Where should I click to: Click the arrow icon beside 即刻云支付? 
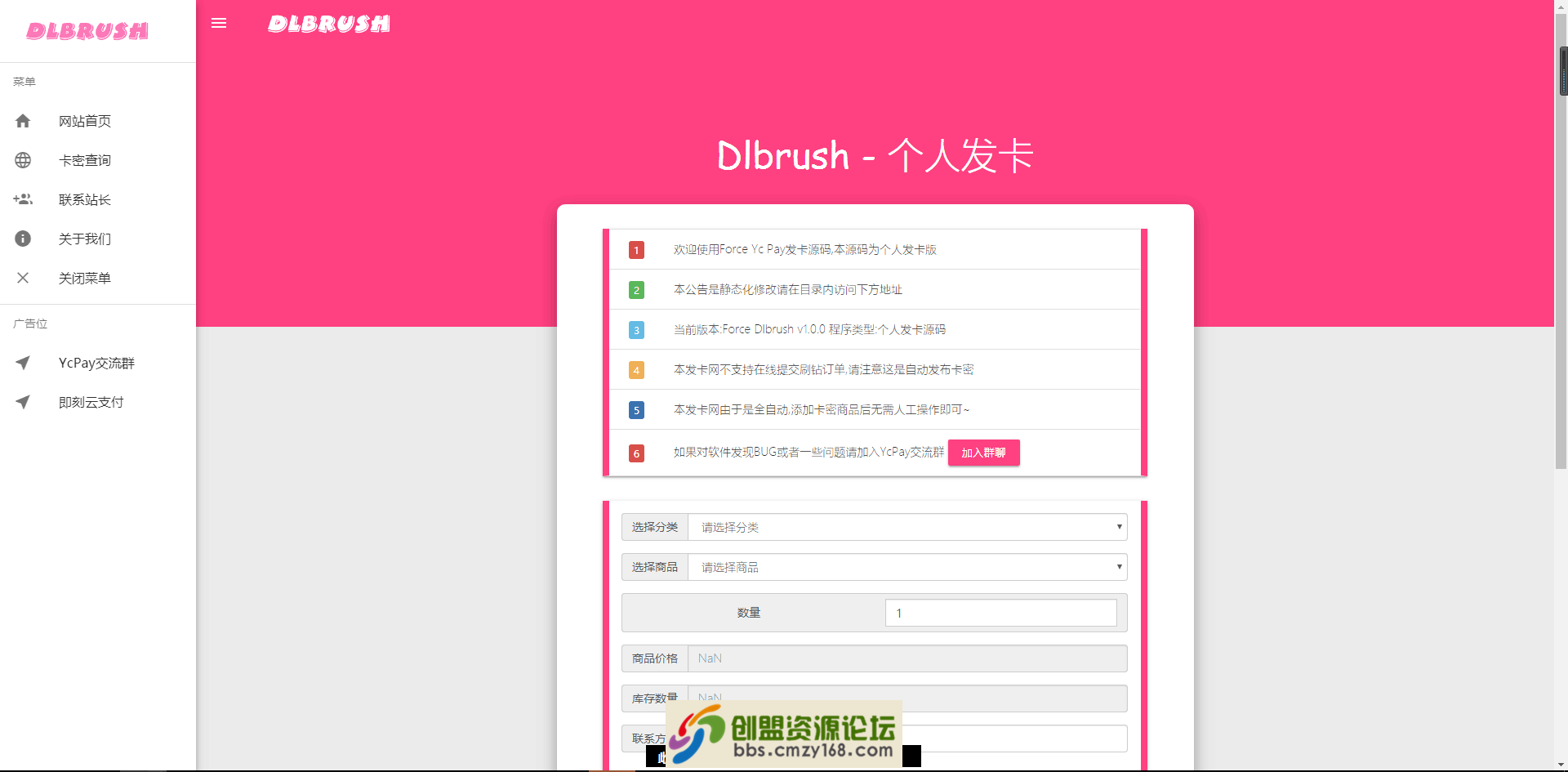click(x=23, y=402)
